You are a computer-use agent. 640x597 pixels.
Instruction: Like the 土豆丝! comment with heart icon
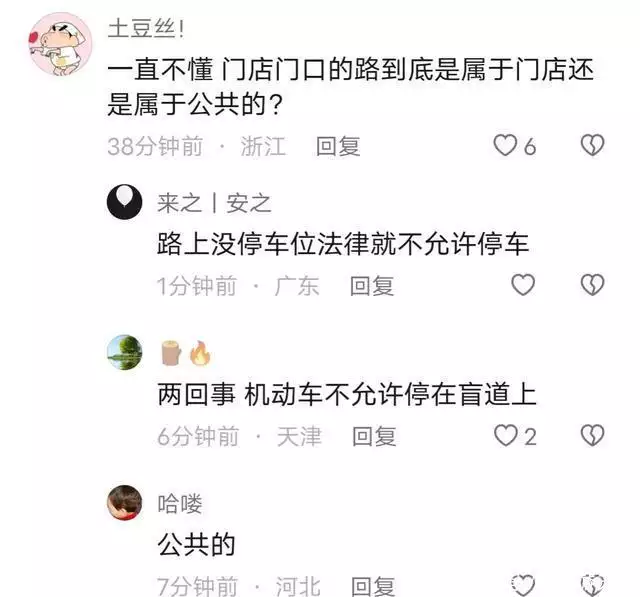505,145
